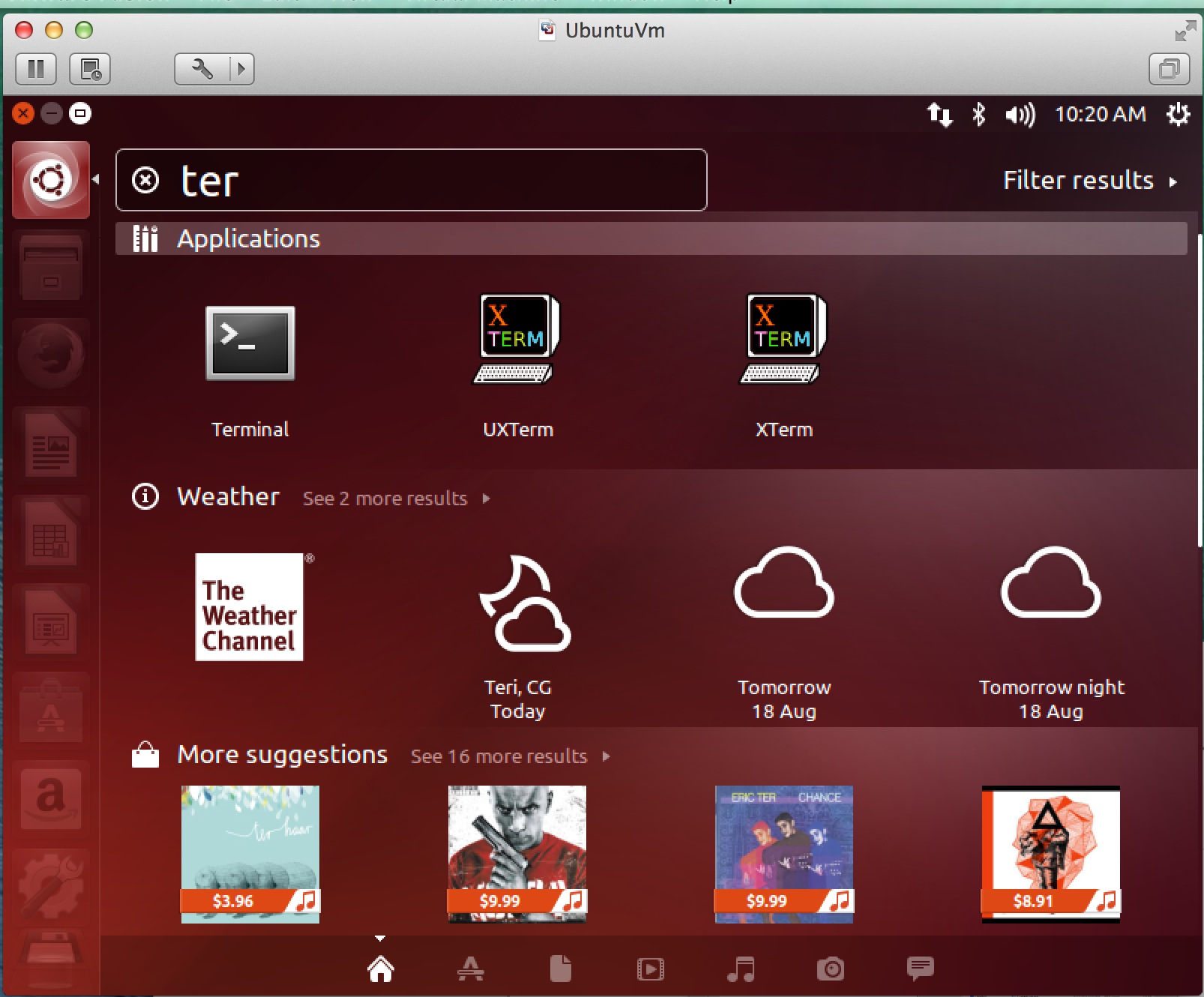The image size is (1204, 997).
Task: Switch to the Photos lens tab
Action: [x=831, y=969]
